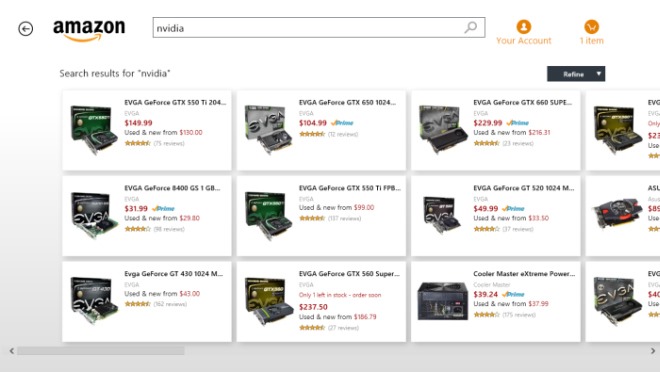Image resolution: width=660 pixels, height=372 pixels.
Task: Click the $104.99 price
Action: click(313, 123)
